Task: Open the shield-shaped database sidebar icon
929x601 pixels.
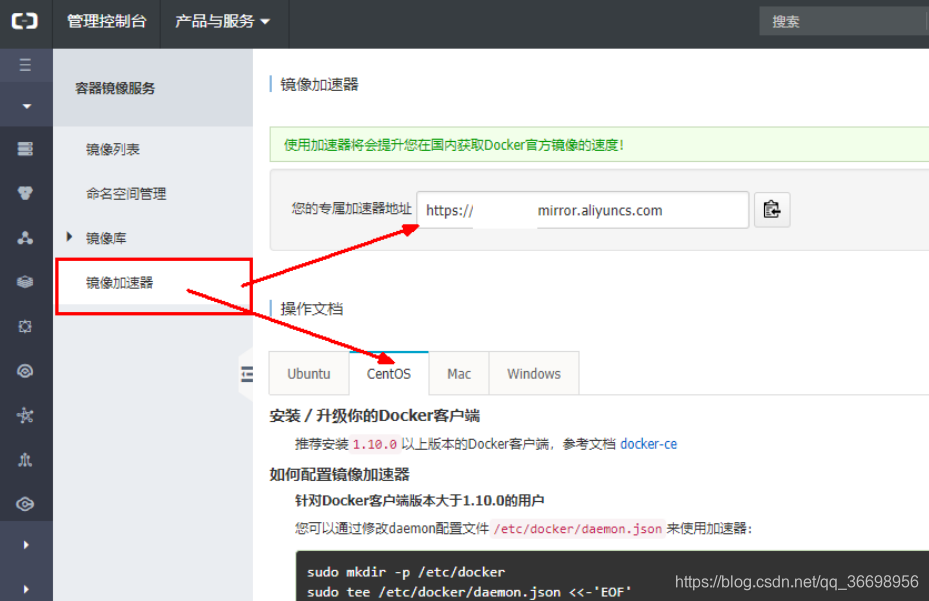Action: [x=25, y=193]
